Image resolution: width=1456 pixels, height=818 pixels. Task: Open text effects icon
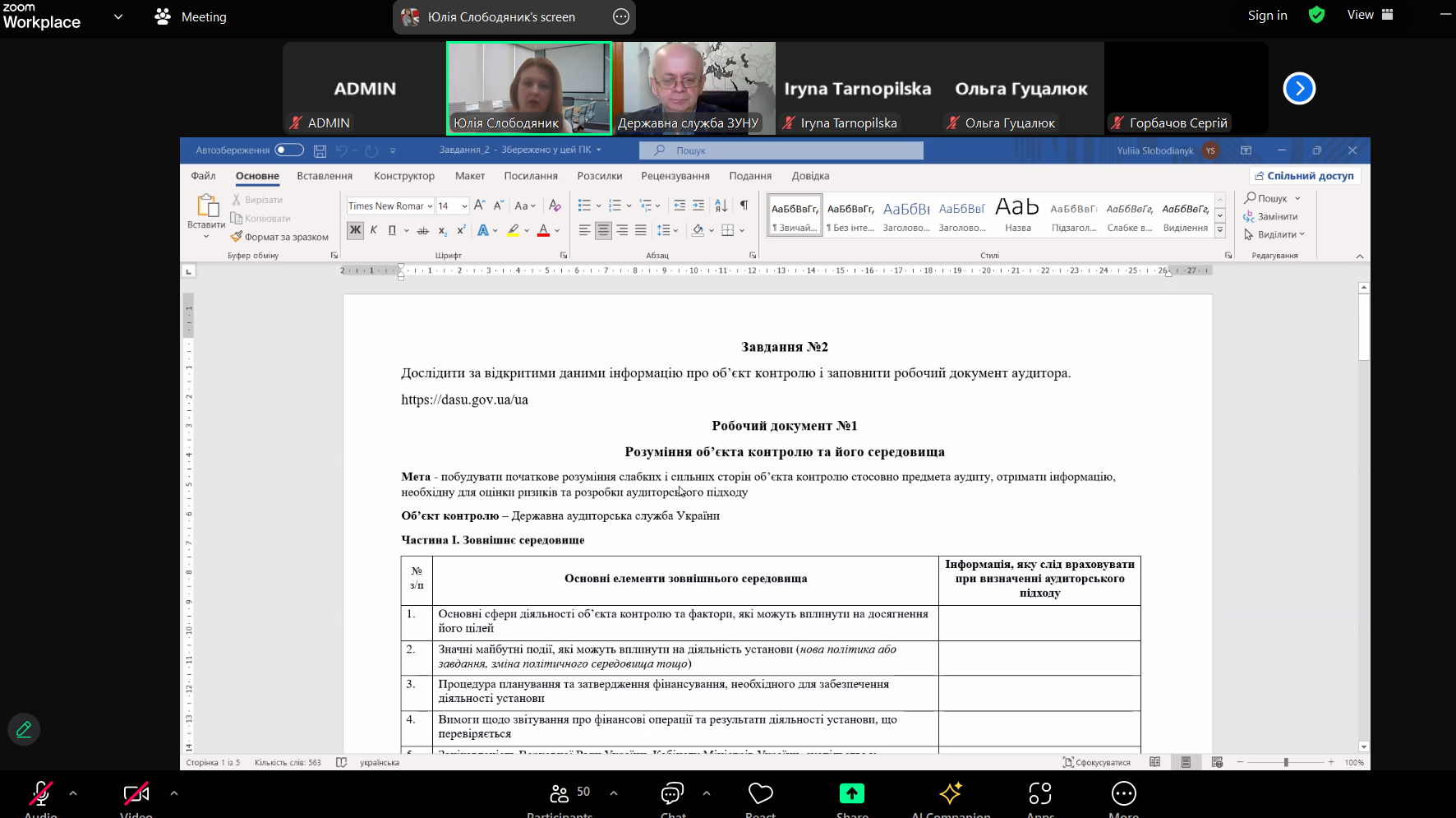(483, 230)
